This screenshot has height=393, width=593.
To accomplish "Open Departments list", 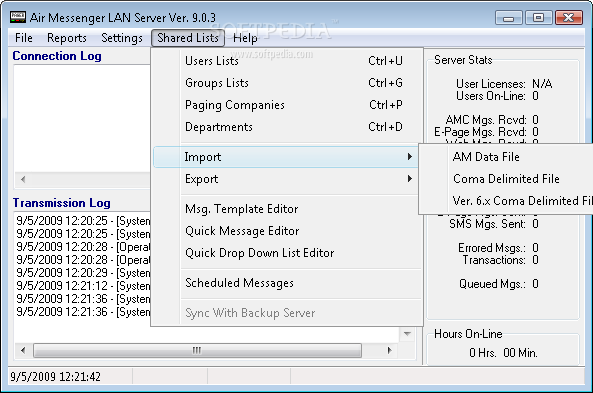I will [x=287, y=126].
